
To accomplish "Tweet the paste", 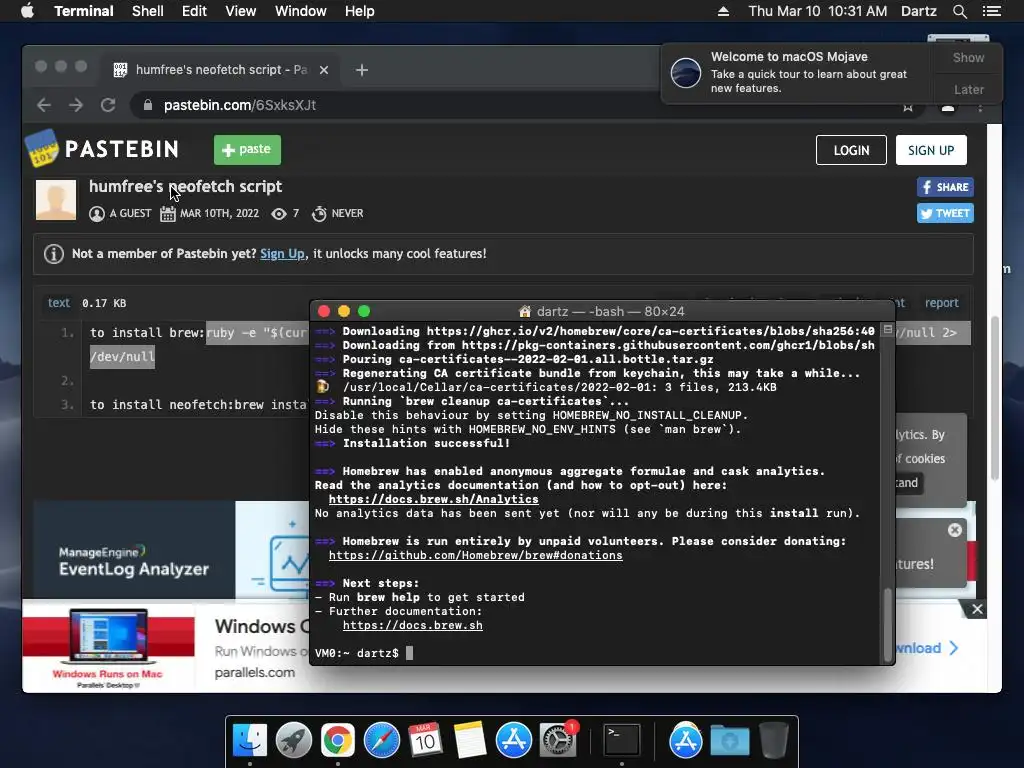I will tap(945, 214).
